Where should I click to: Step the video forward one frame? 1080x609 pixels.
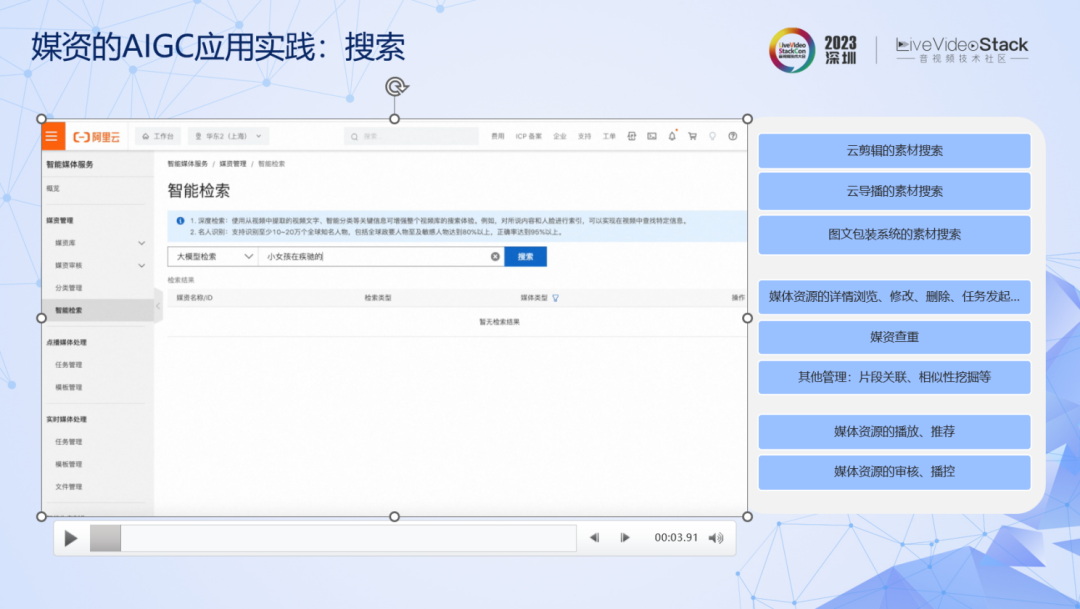coord(625,538)
